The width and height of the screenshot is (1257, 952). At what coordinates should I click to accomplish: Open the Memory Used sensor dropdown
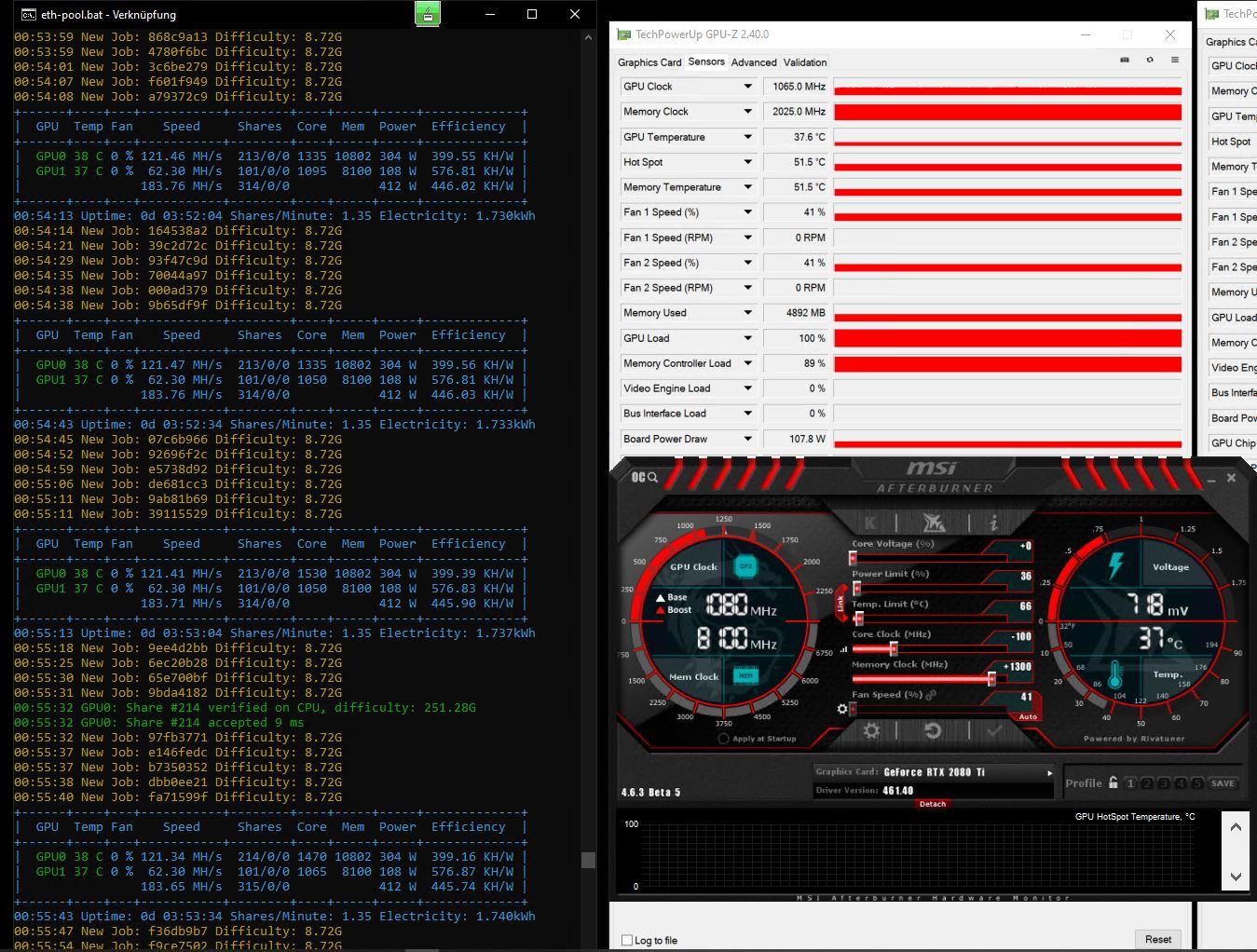[x=747, y=313]
